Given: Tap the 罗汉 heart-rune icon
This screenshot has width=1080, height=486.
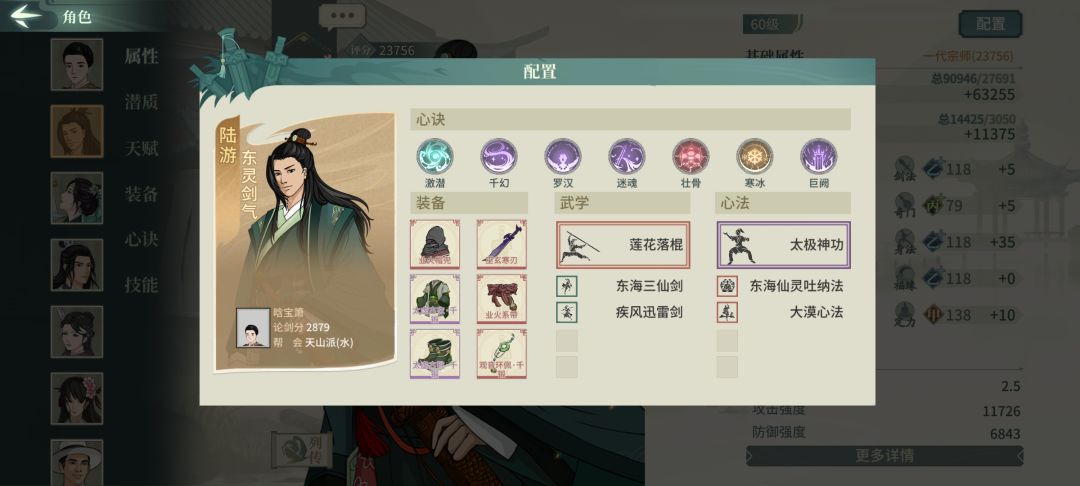Looking at the screenshot, I should [x=563, y=156].
